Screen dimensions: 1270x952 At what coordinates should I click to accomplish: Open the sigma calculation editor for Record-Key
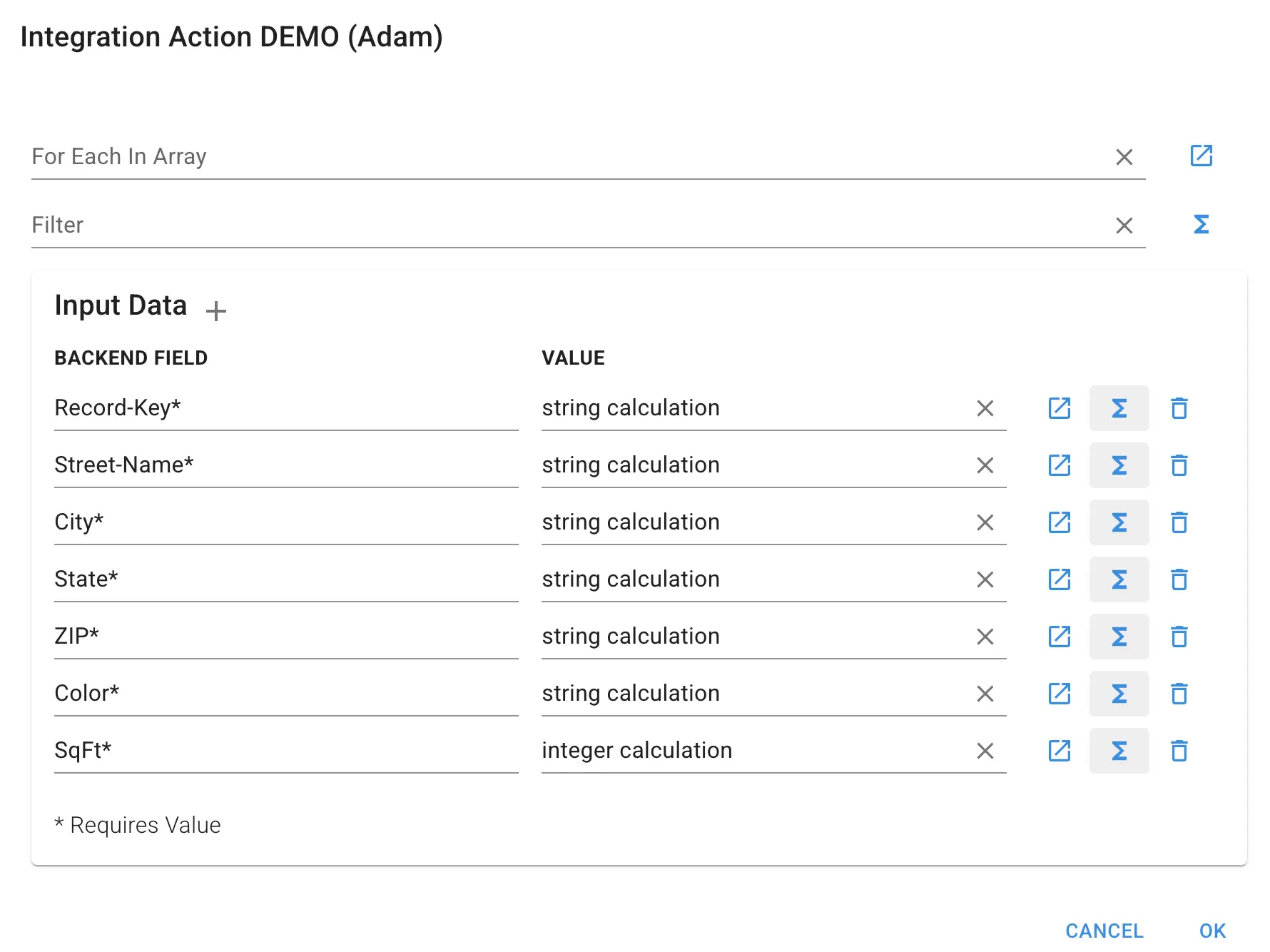point(1119,408)
